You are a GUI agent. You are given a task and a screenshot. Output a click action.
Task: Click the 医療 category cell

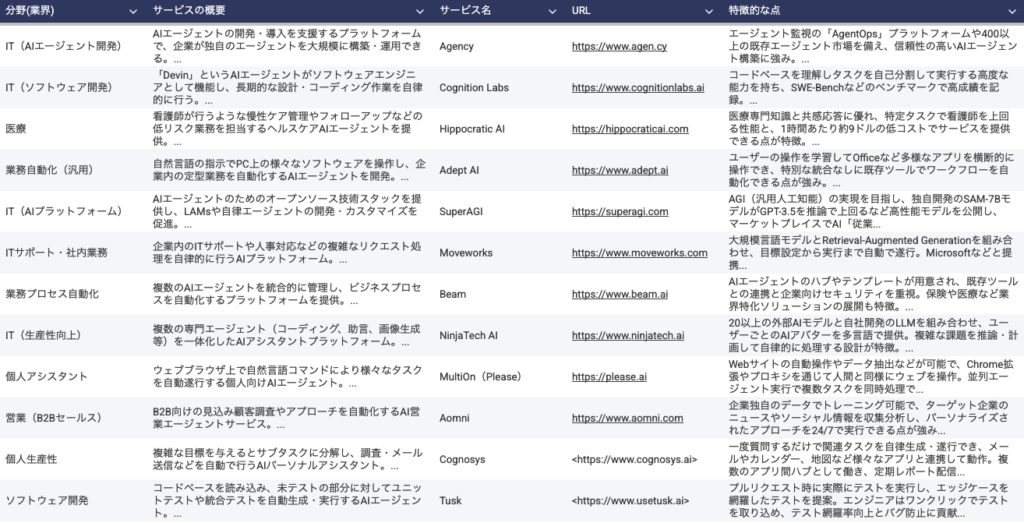(x=18, y=129)
